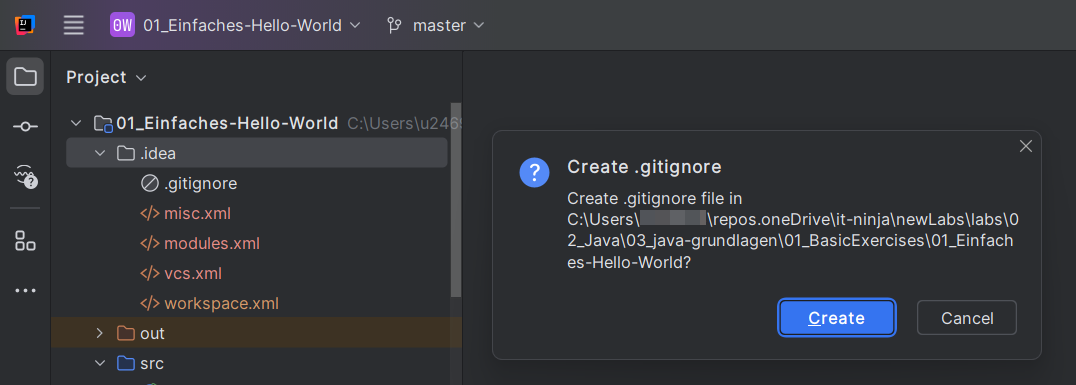Open the master branch dropdown
This screenshot has width=1076, height=385.
click(435, 25)
